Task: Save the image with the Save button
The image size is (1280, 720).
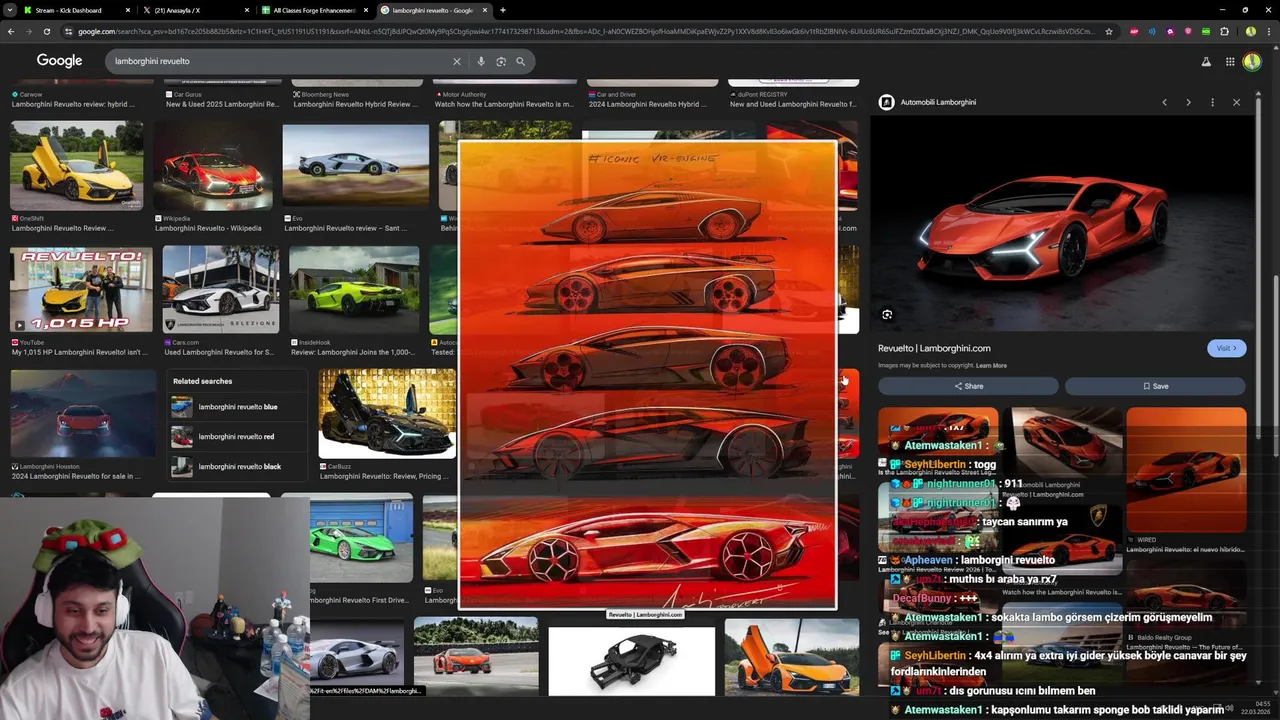Action: coord(1155,386)
